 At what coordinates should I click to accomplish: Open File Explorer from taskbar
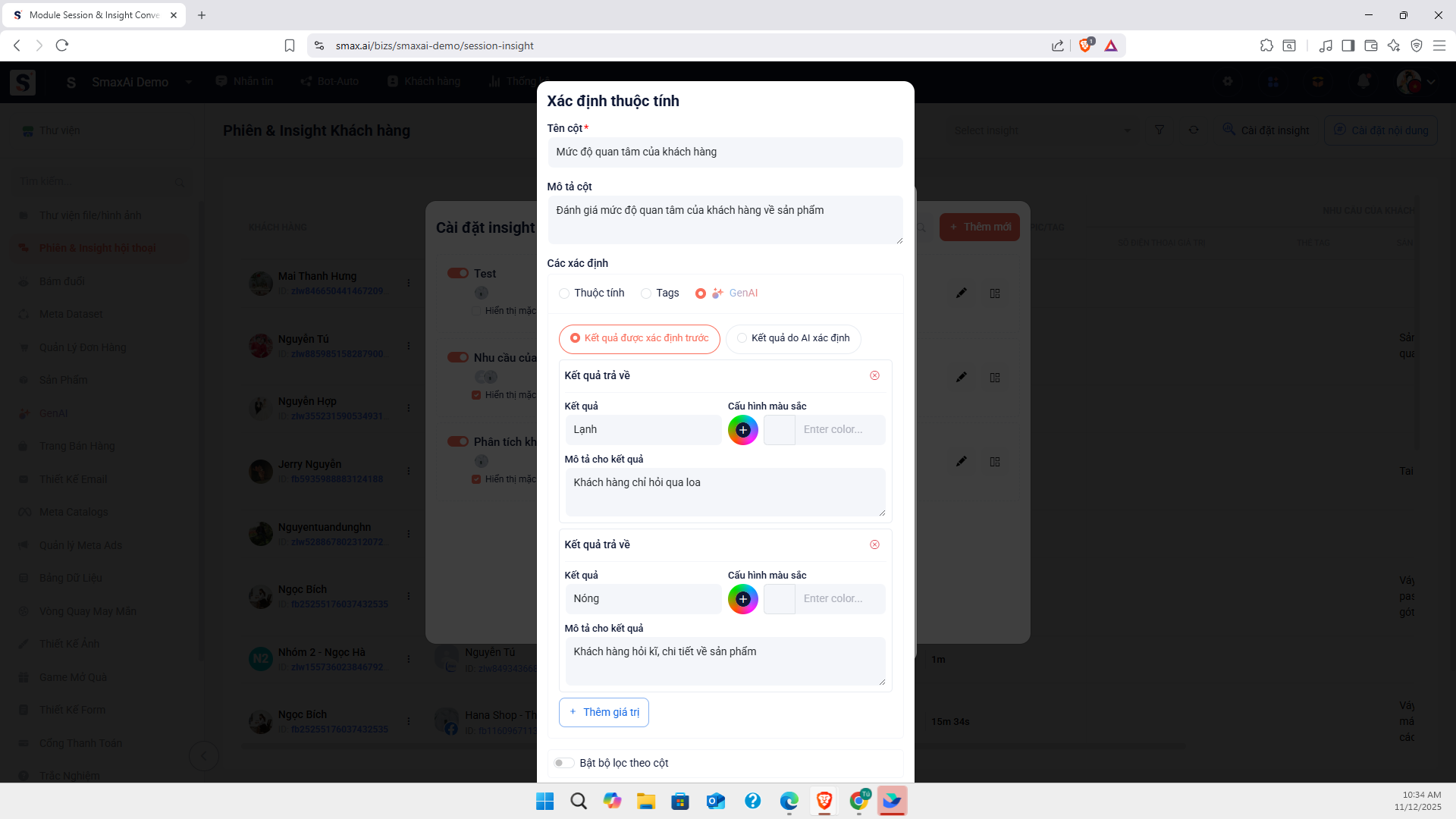[645, 801]
